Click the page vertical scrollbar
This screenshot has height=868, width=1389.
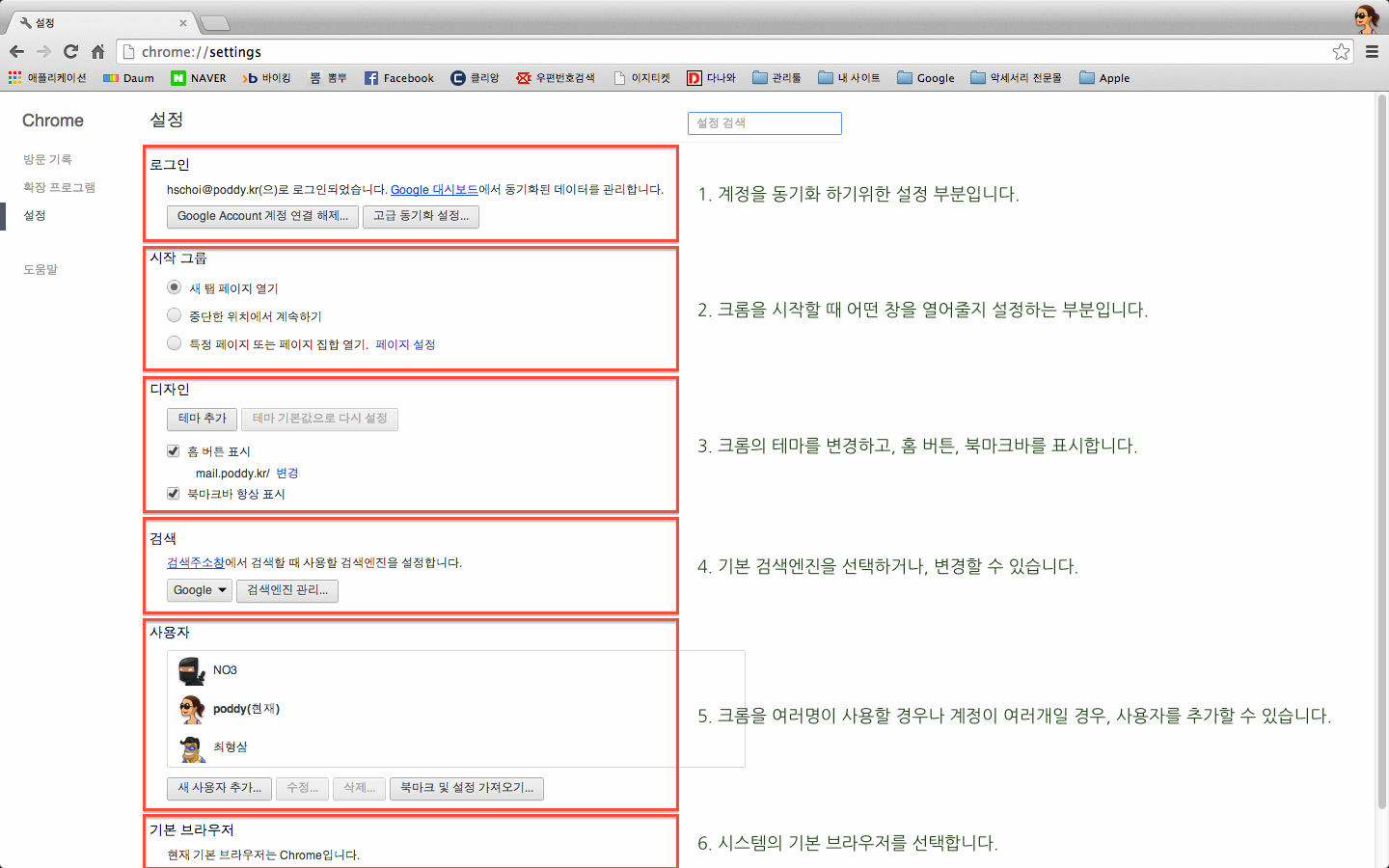[x=1381, y=451]
